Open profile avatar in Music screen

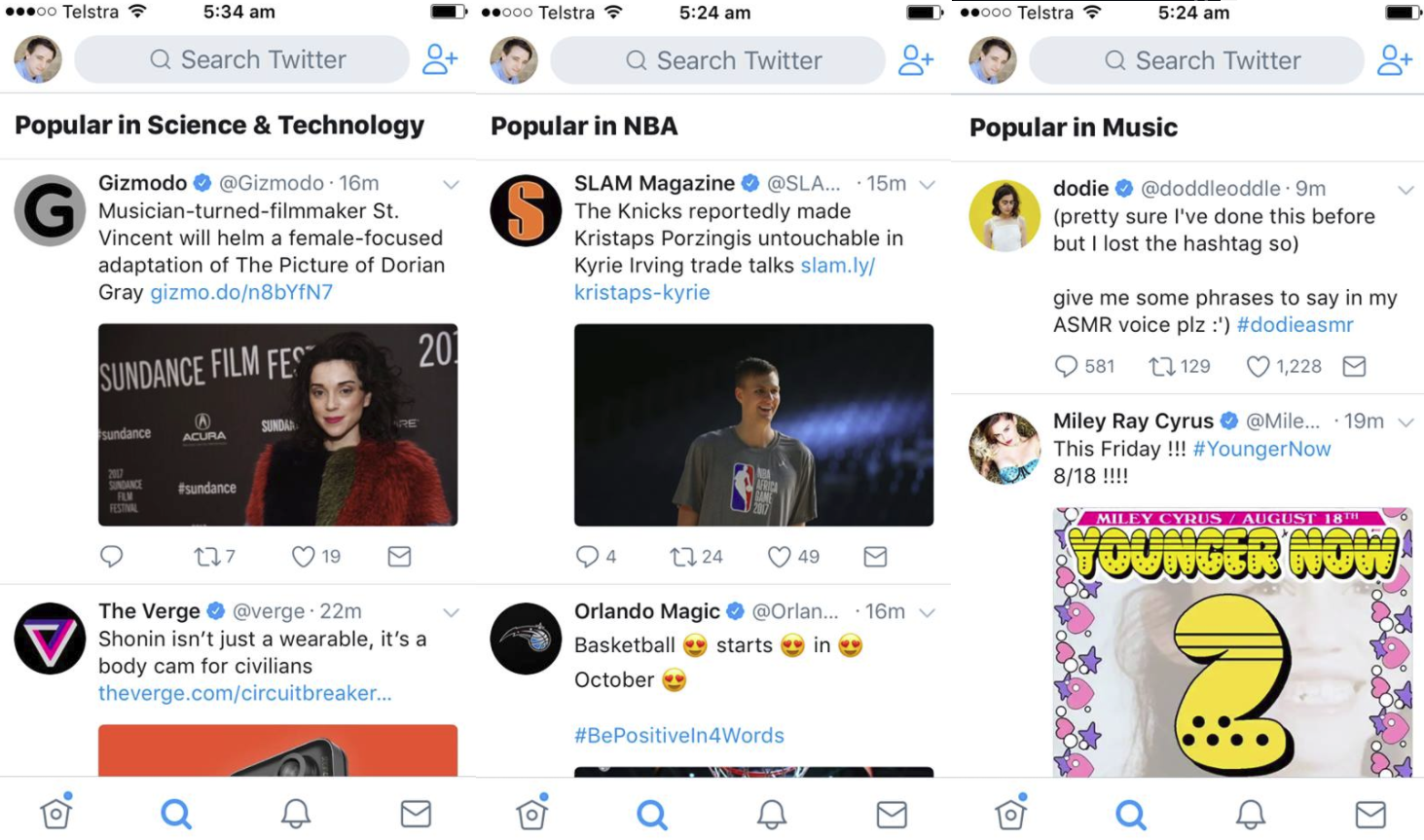tap(993, 60)
